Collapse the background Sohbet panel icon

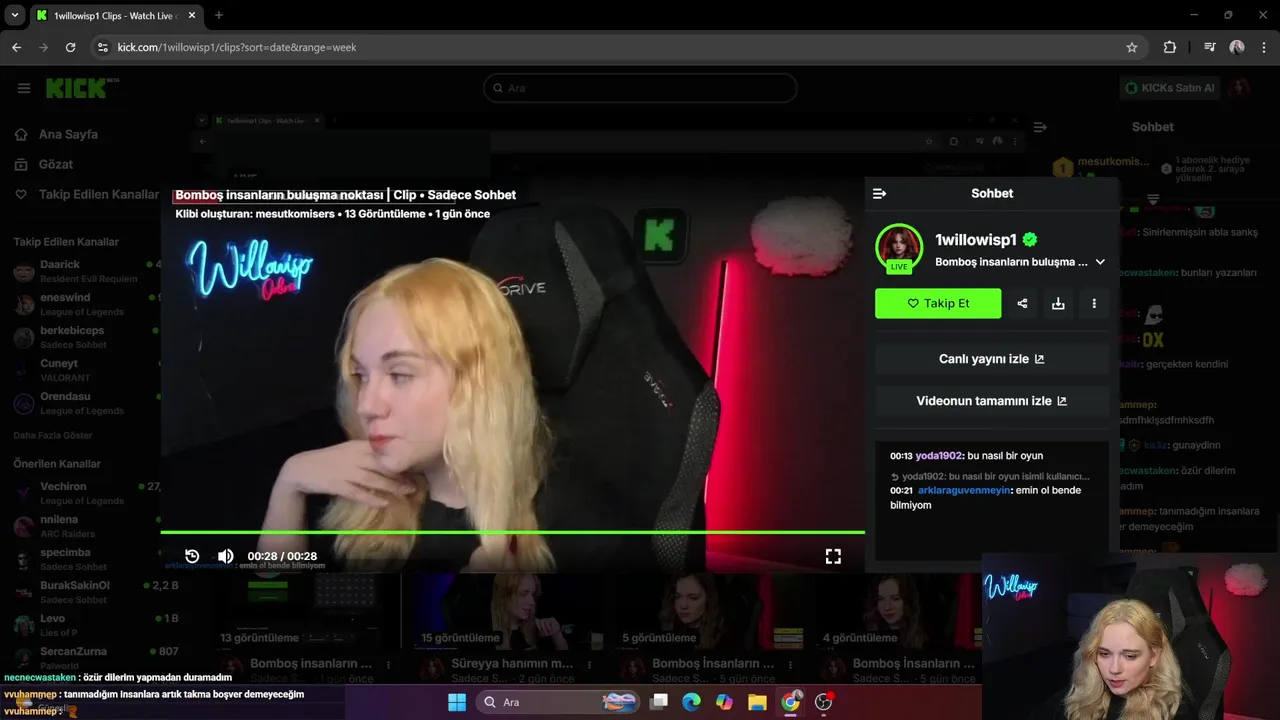click(1040, 127)
